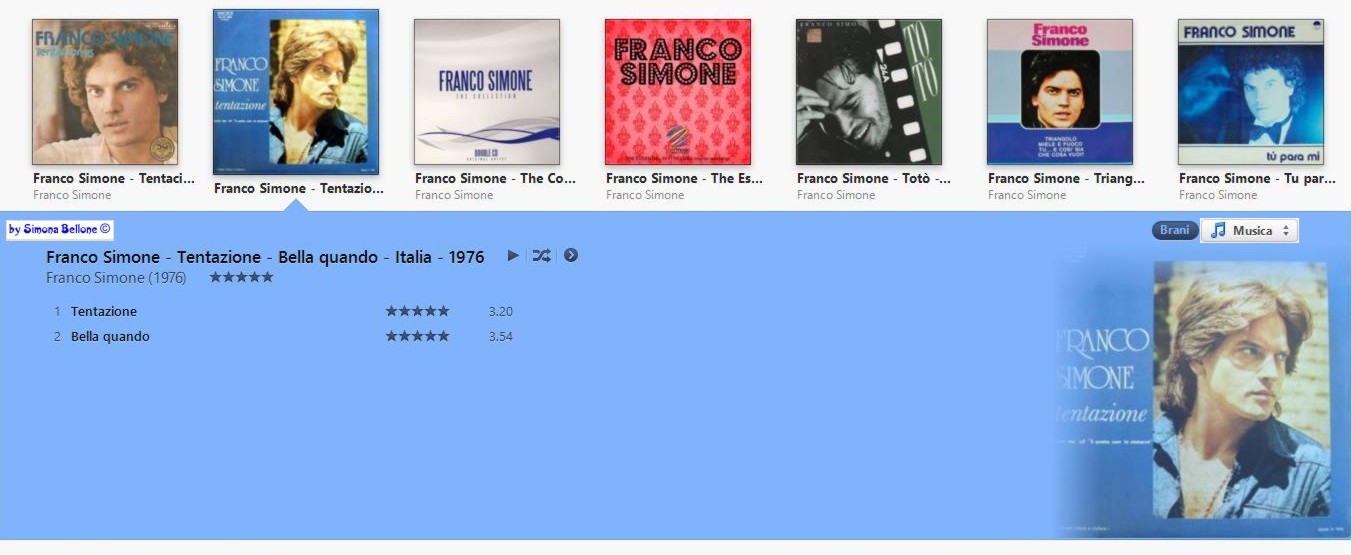Shuffle the album tracks
This screenshot has width=1352, height=555.
[x=541, y=256]
